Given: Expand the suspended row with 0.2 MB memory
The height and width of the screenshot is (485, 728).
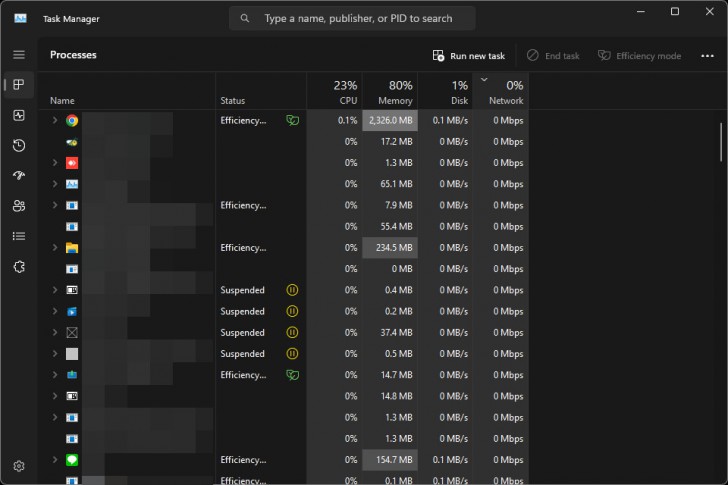Looking at the screenshot, I should point(55,311).
